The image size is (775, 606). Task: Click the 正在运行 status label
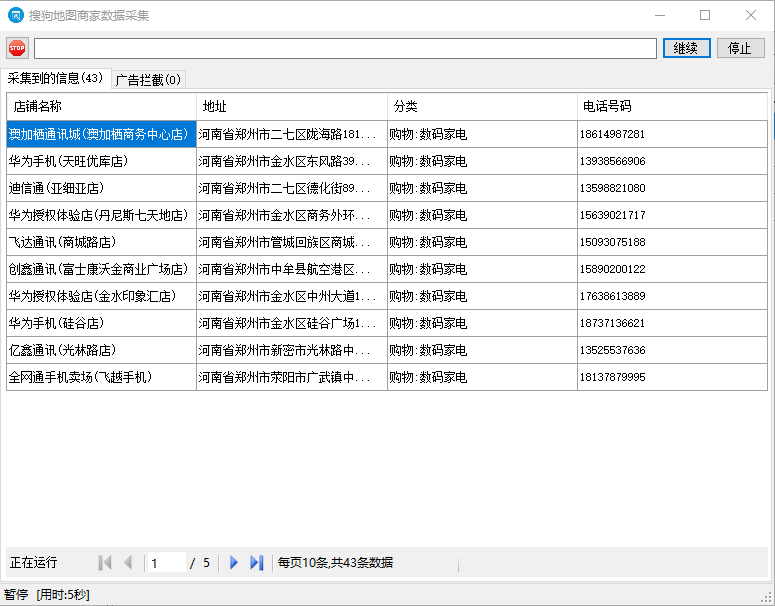pos(34,563)
